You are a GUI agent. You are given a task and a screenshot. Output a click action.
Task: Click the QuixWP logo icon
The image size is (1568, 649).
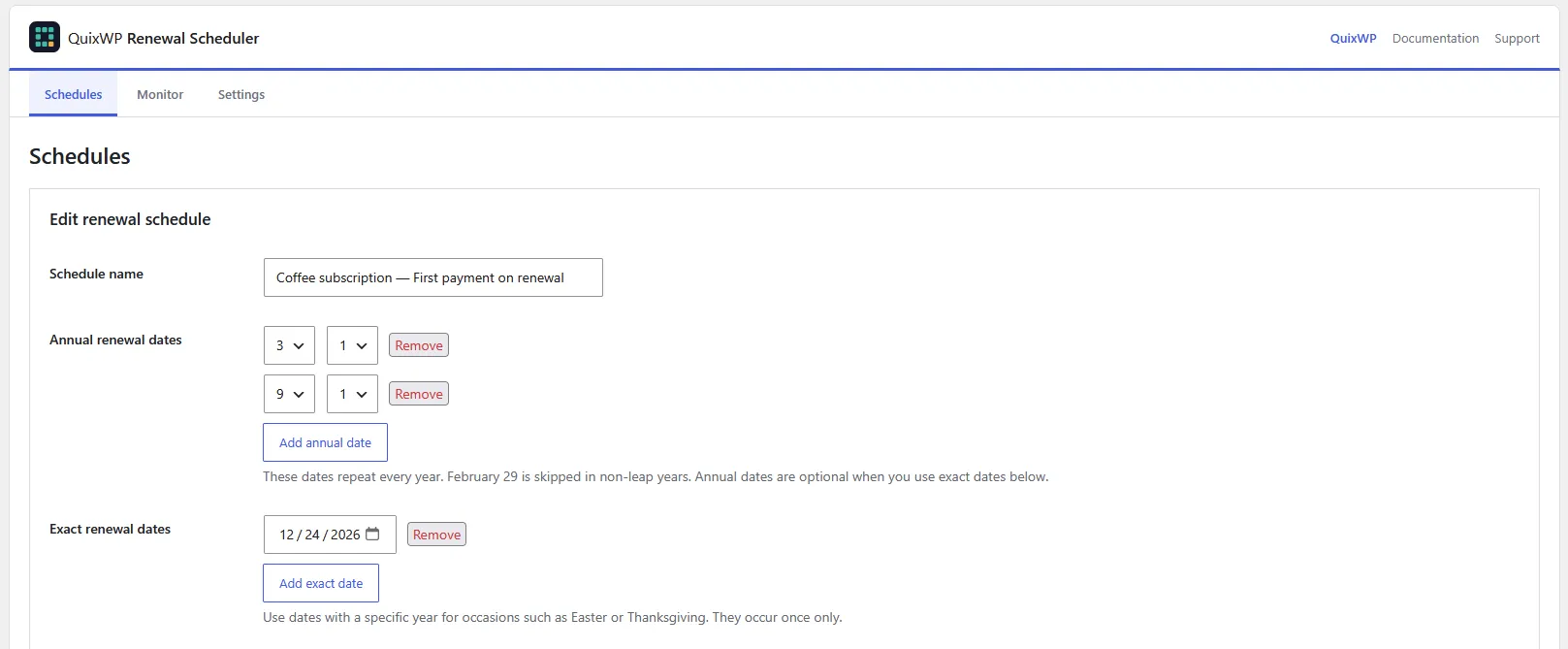pyautogui.click(x=45, y=37)
